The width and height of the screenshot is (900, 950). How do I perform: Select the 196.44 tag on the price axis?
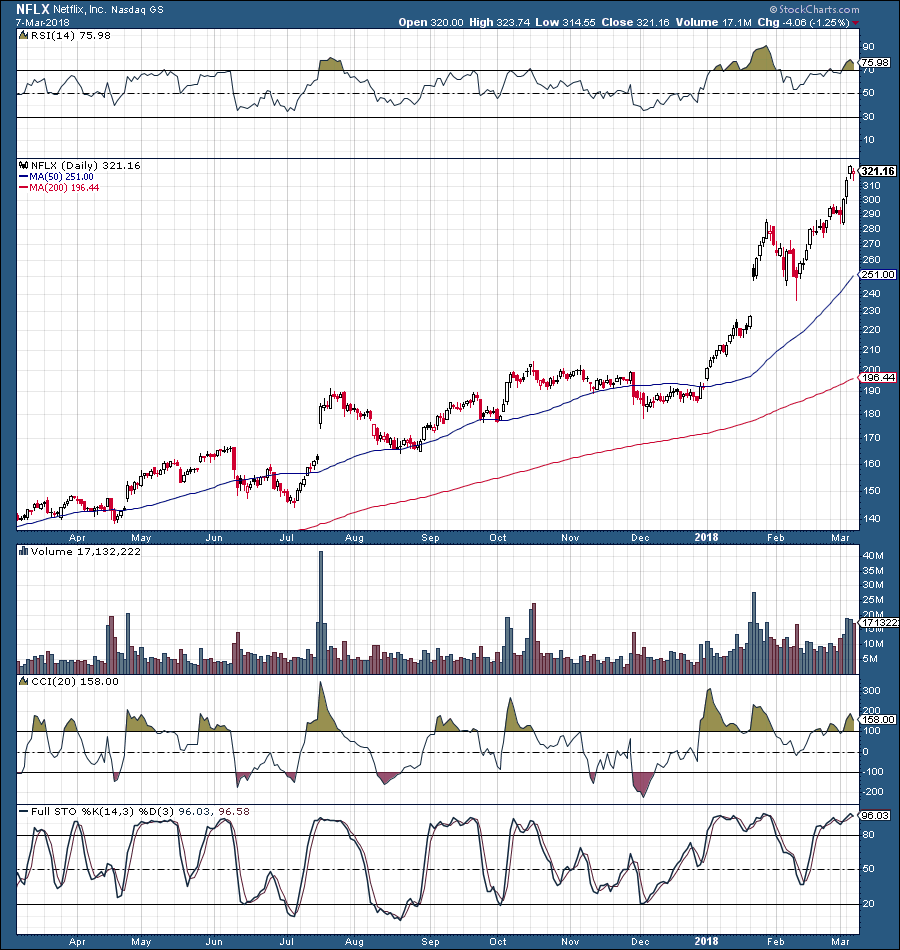pyautogui.click(x=878, y=377)
